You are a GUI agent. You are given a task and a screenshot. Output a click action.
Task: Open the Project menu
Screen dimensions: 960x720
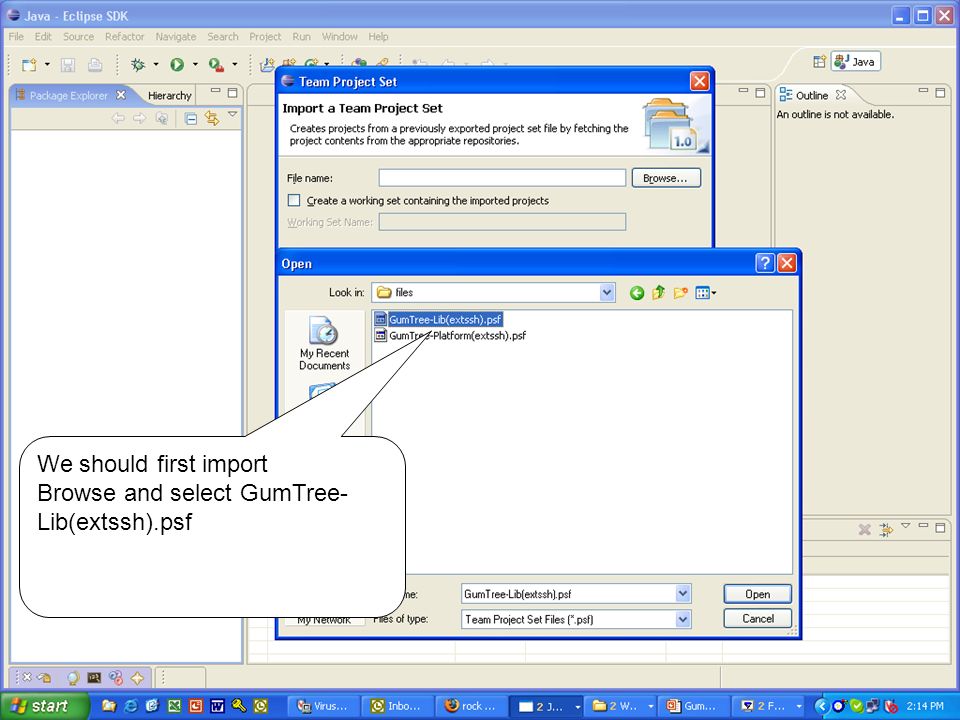(265, 37)
